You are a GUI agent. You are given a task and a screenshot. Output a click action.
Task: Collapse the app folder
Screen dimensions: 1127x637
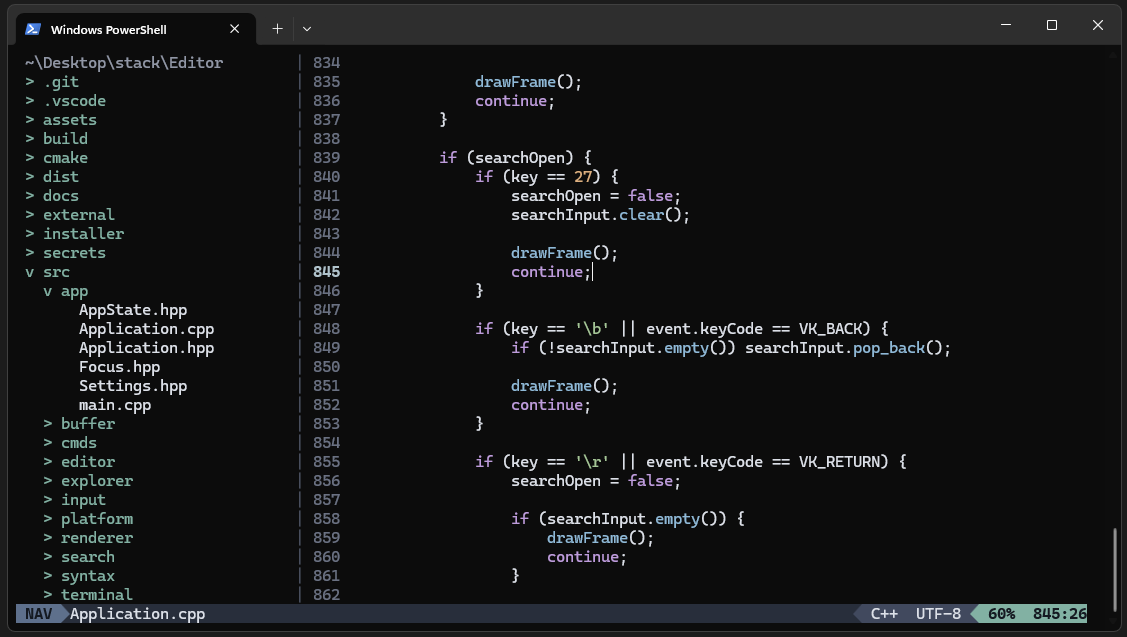[65, 291]
